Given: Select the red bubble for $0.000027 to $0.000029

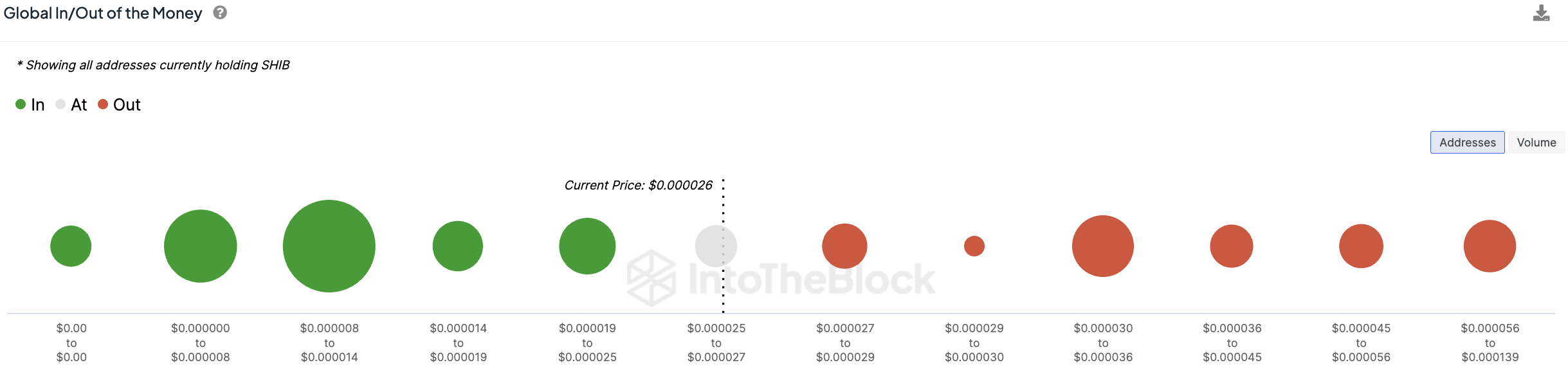Looking at the screenshot, I should tap(844, 246).
